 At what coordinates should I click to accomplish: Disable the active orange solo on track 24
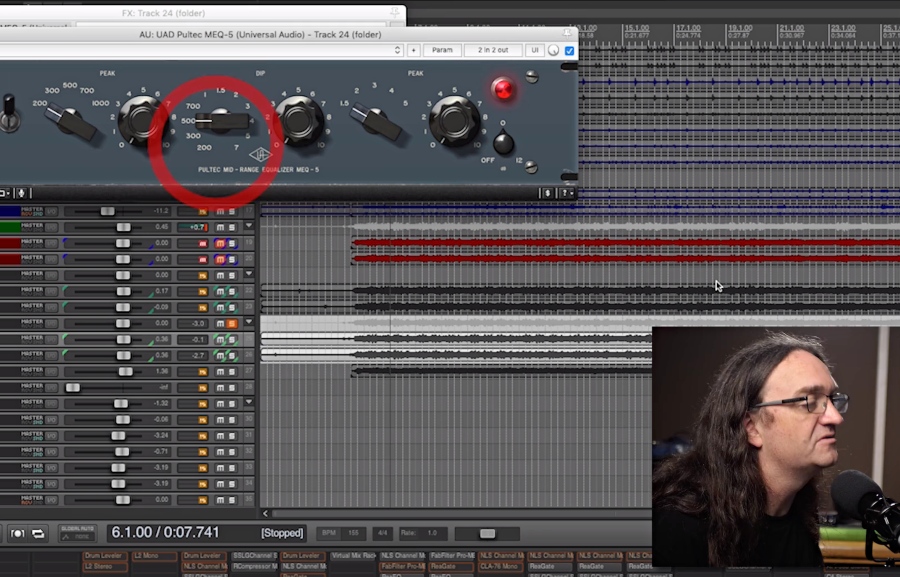point(231,324)
